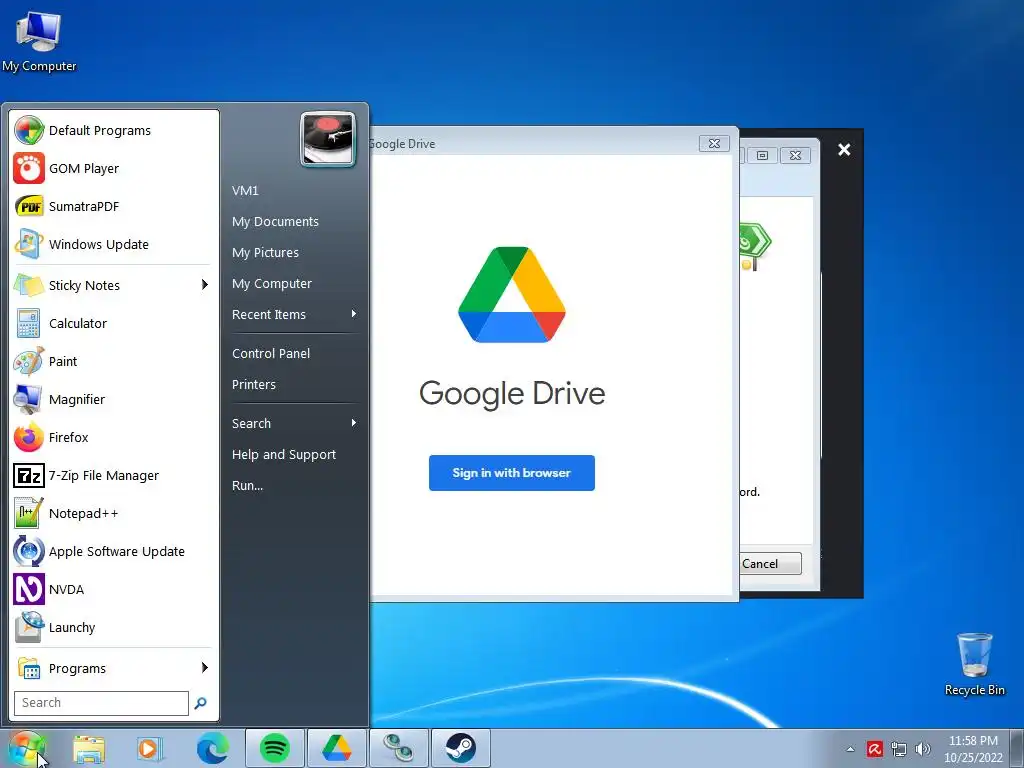Launch Calculator from Start menu
The height and width of the screenshot is (768, 1024).
114,323
